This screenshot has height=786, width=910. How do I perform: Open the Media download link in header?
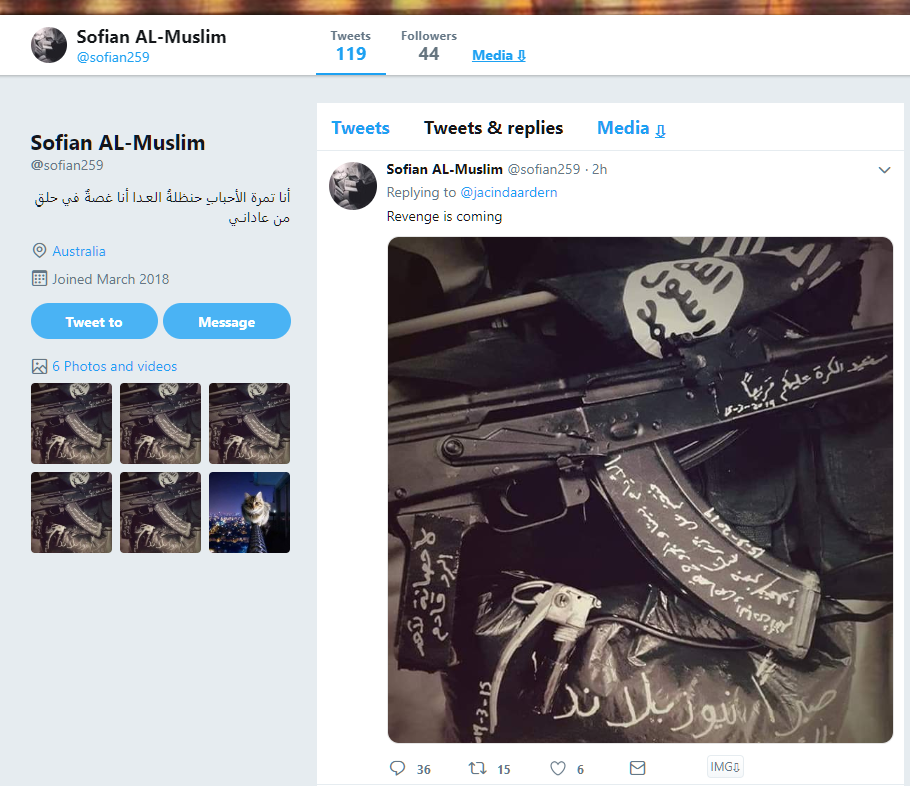coord(499,55)
